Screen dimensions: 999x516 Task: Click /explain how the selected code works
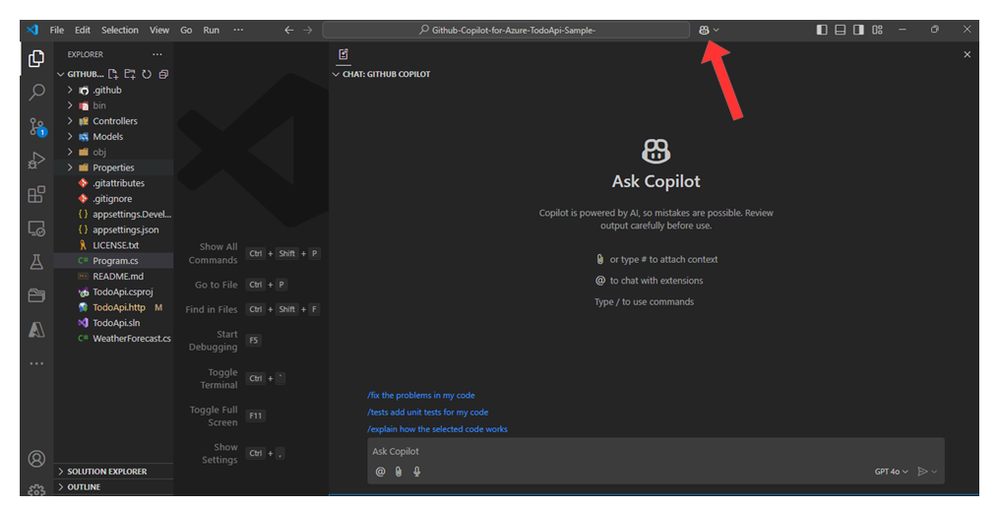(437, 429)
